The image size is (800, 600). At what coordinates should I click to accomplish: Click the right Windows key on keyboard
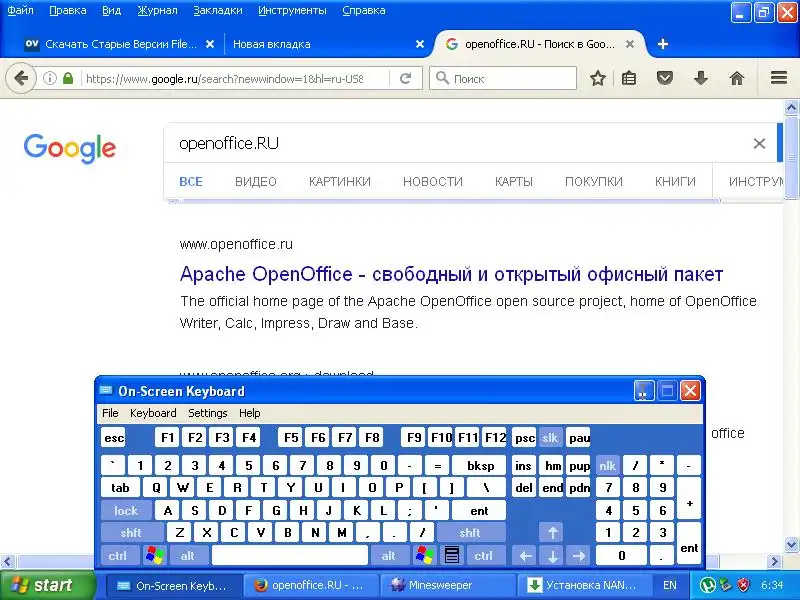tap(424, 555)
